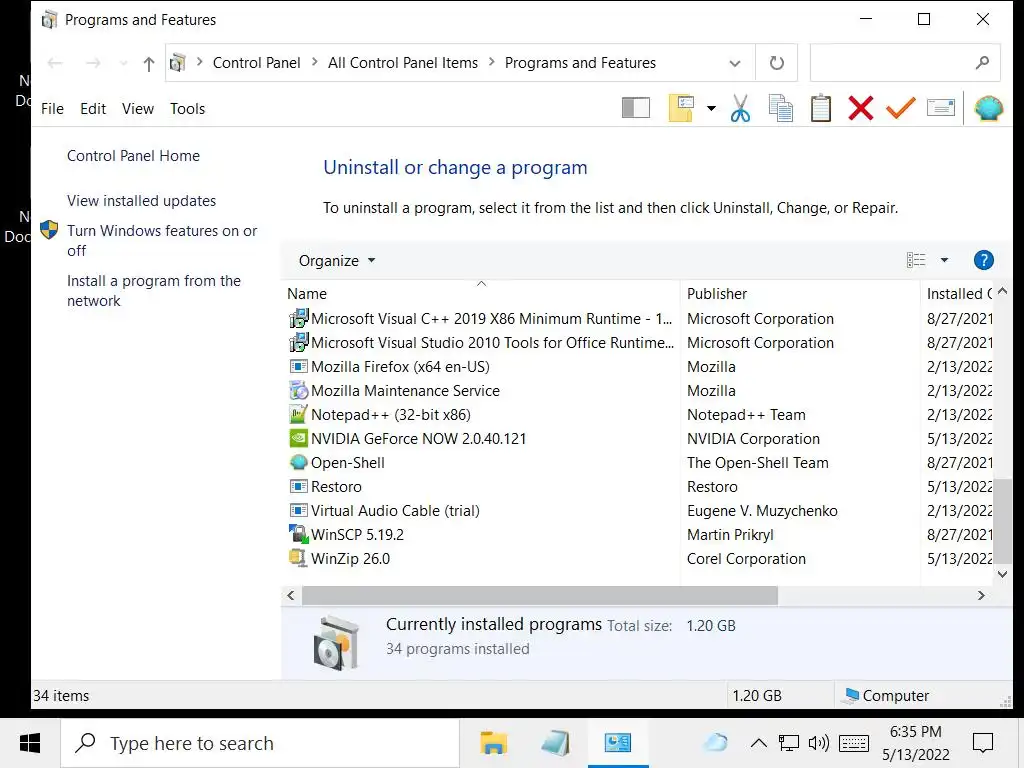Click the Forward navigation arrow
This screenshot has width=1024, height=768.
(93, 63)
